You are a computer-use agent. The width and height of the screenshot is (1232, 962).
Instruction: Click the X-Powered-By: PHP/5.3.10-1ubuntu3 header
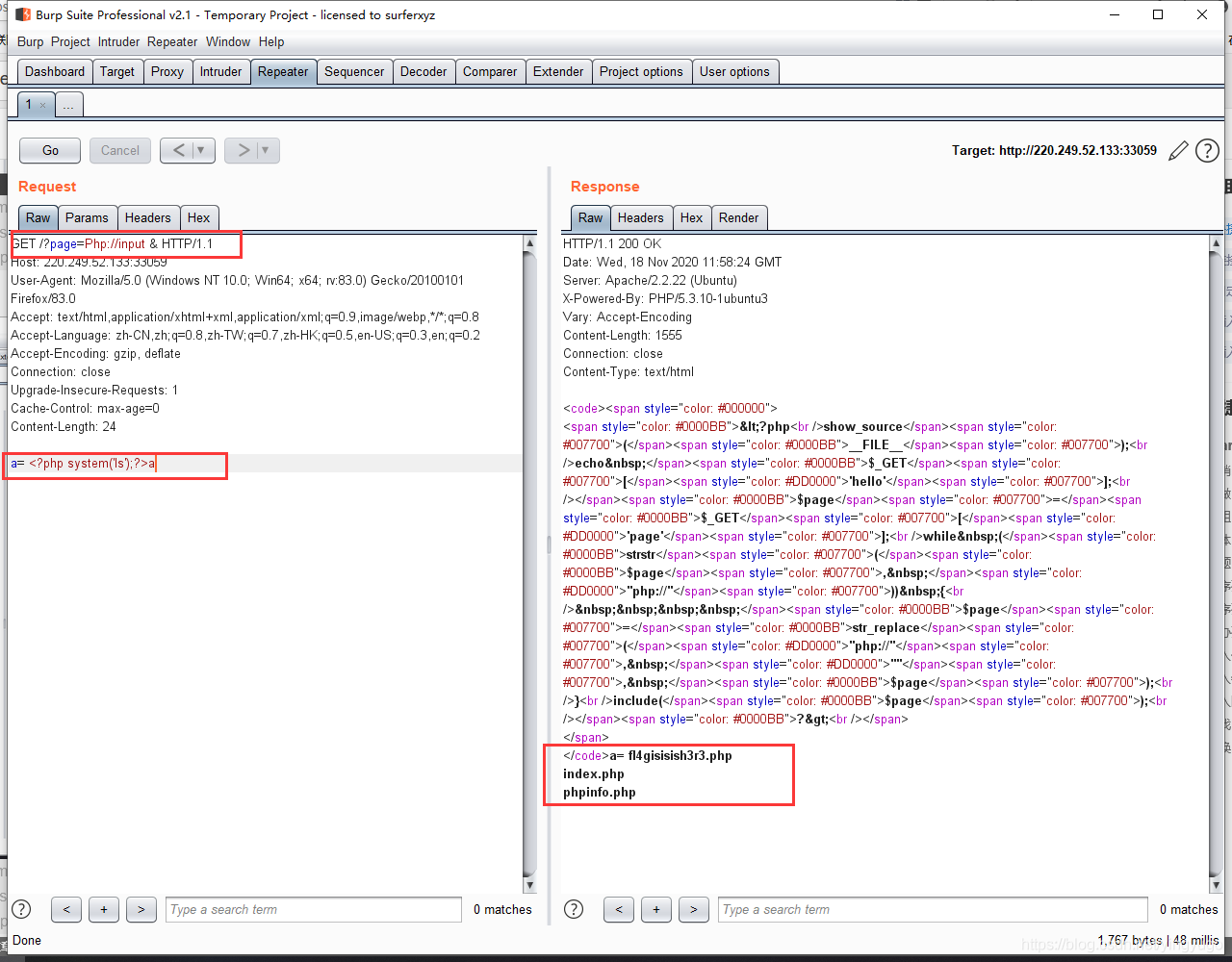pos(665,299)
